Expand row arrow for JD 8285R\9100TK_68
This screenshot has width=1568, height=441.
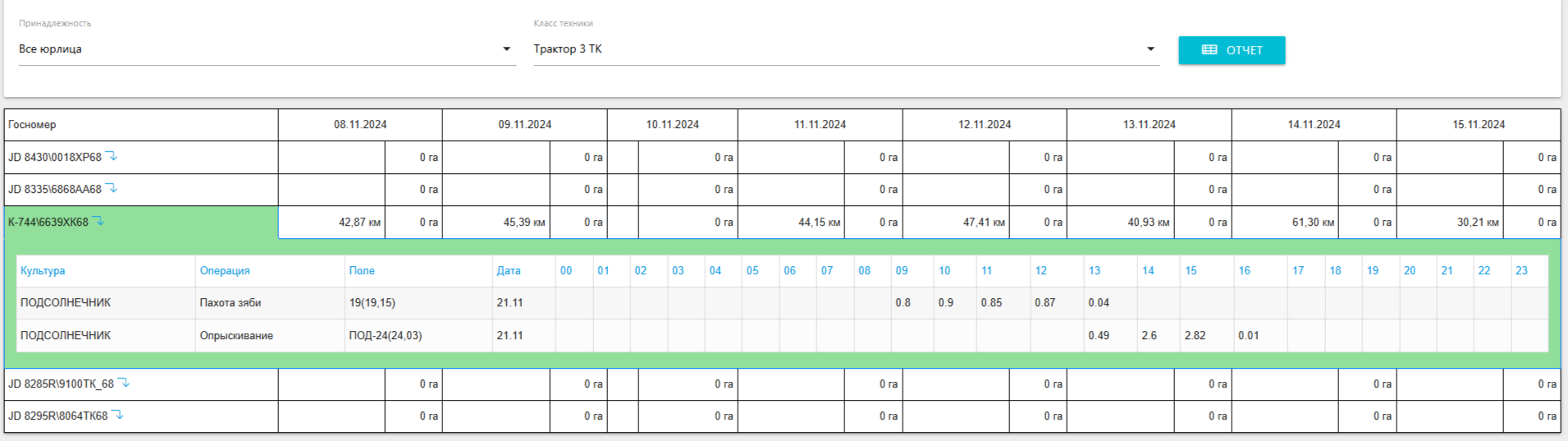click(124, 383)
